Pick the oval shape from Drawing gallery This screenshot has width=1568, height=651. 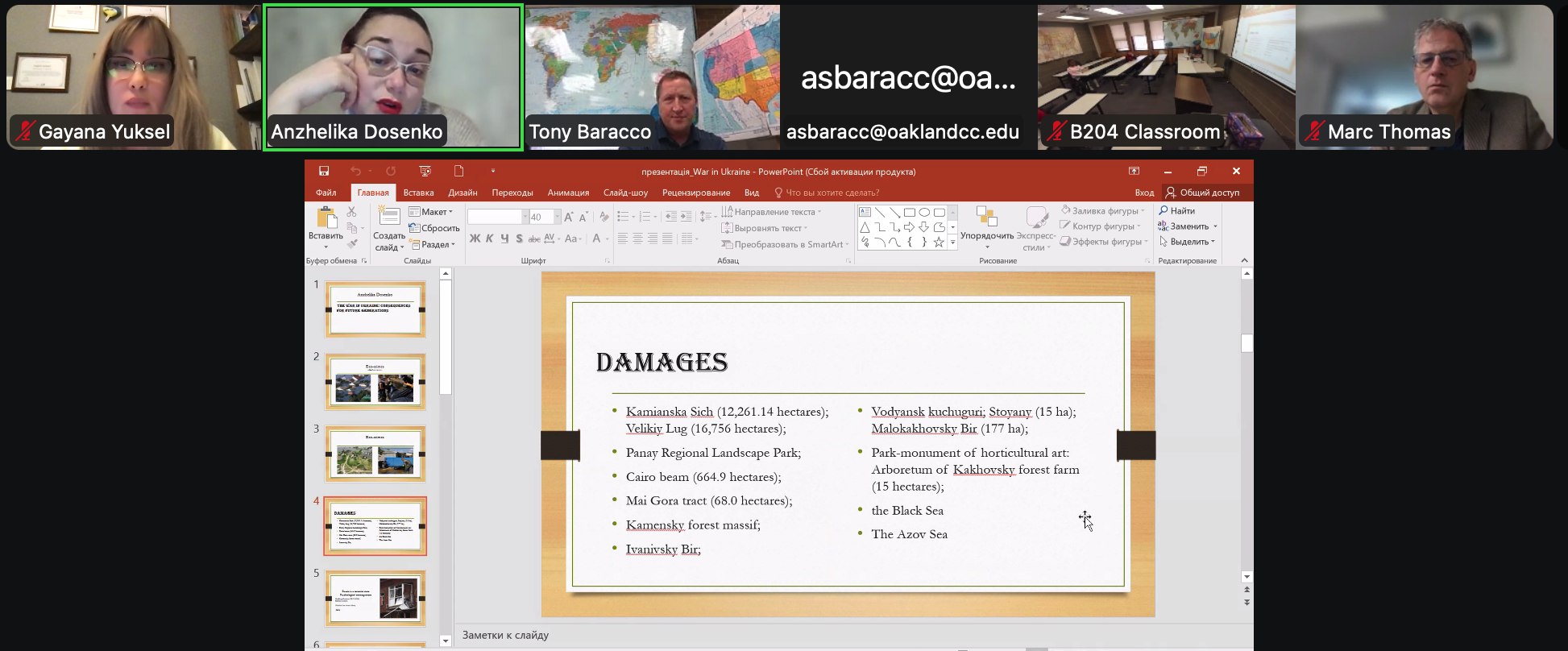click(x=924, y=213)
